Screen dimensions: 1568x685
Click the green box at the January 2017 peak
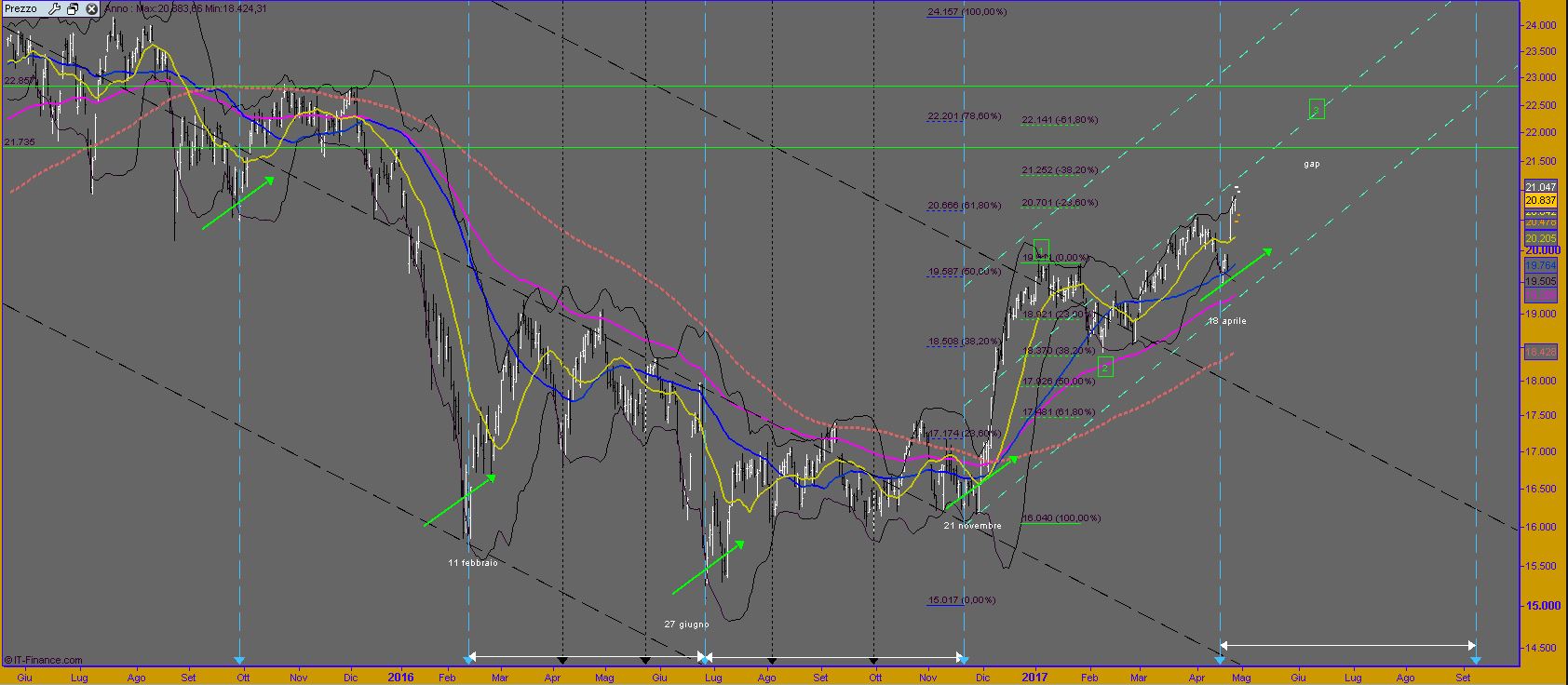[x=1041, y=249]
